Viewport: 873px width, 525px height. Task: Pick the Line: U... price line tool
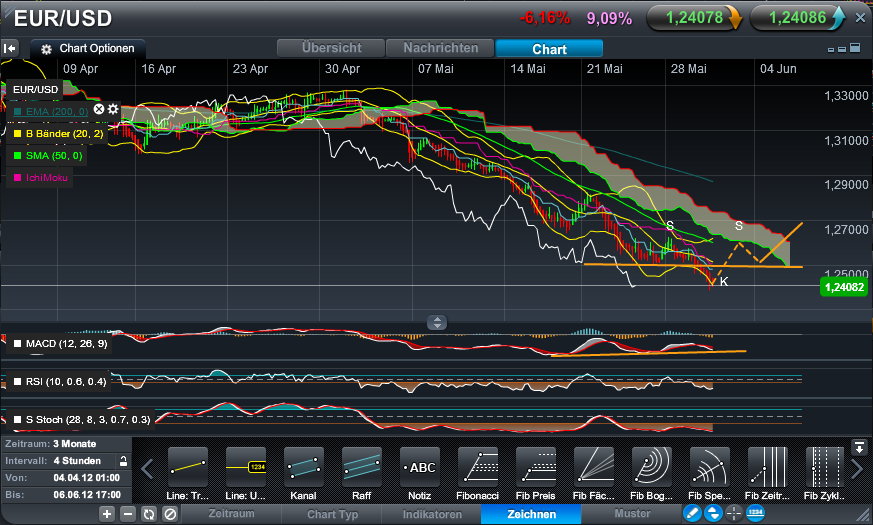(x=246, y=468)
